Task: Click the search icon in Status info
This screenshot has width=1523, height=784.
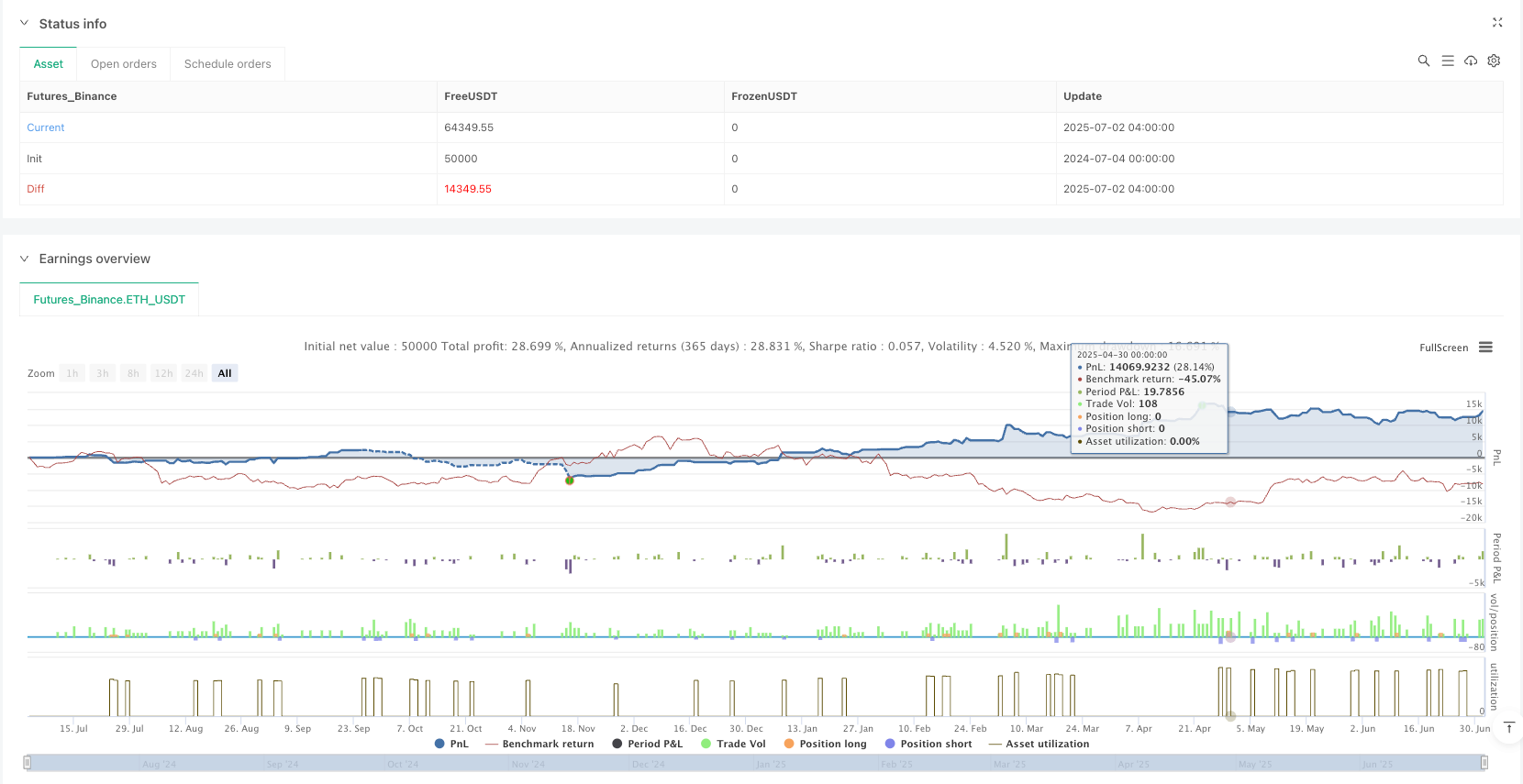Action: click(1423, 61)
